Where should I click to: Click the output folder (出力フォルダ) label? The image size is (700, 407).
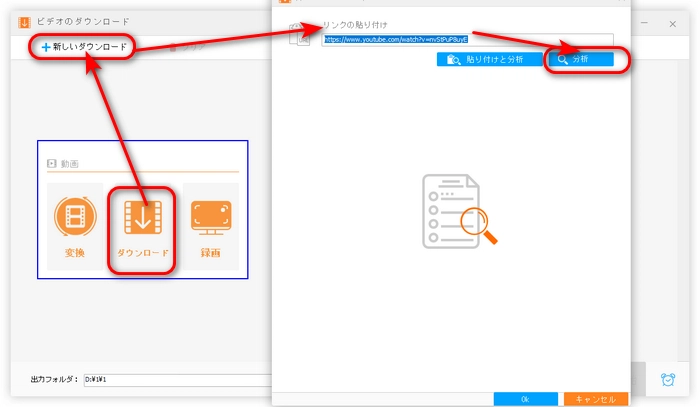[54, 379]
